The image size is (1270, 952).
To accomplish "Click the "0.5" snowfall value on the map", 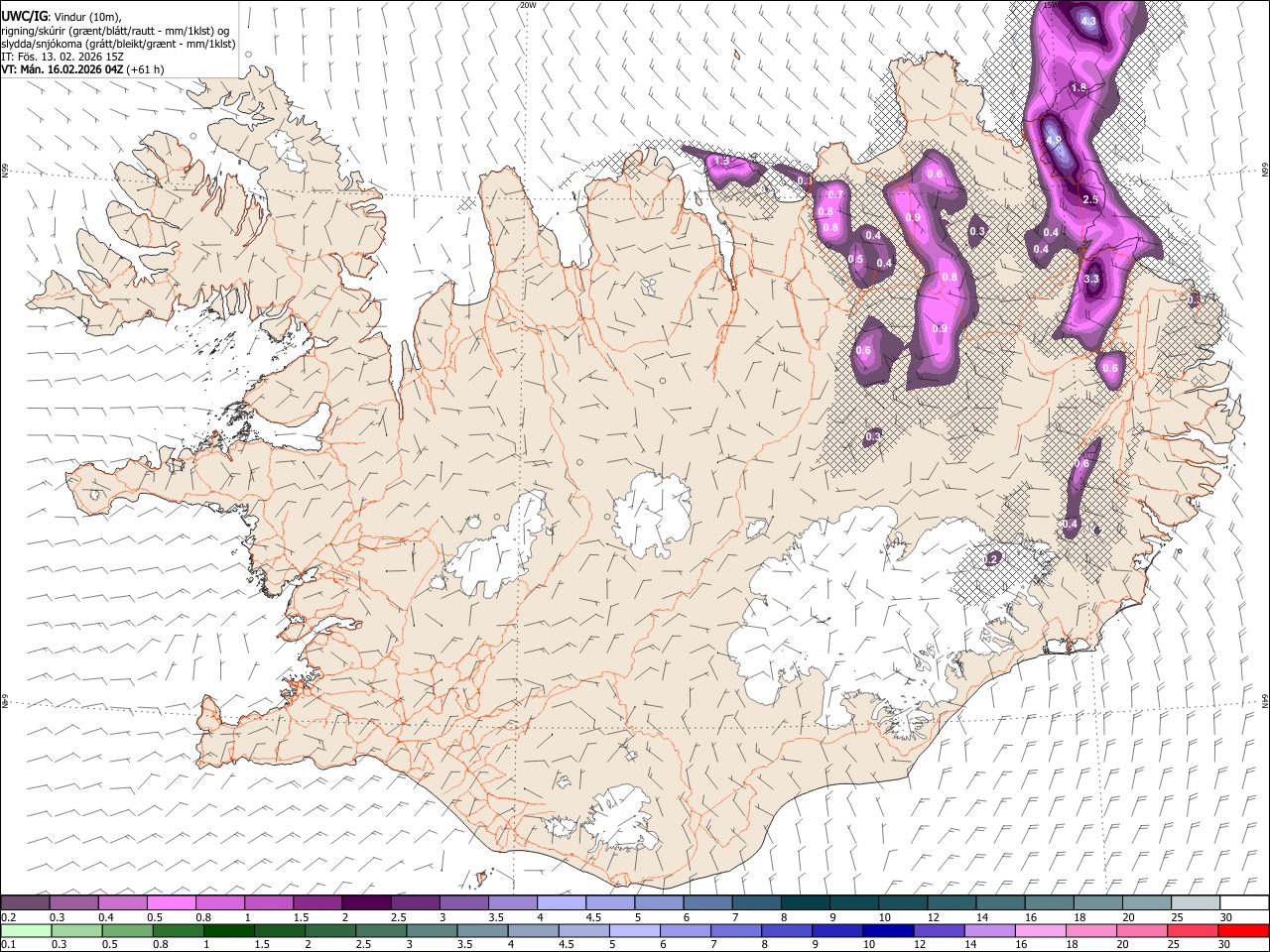I will point(855,259).
